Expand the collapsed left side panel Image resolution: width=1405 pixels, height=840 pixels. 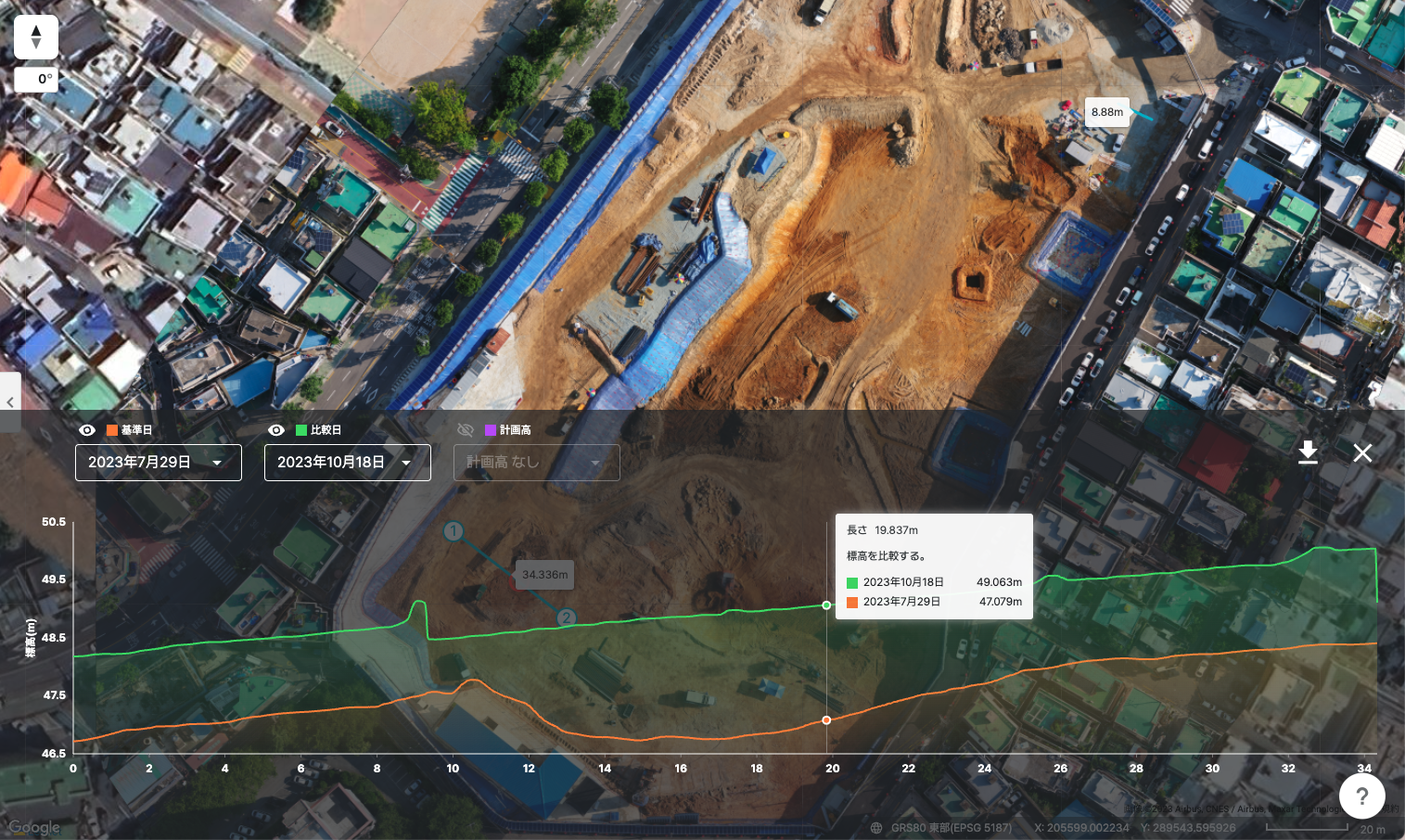pyautogui.click(x=10, y=401)
